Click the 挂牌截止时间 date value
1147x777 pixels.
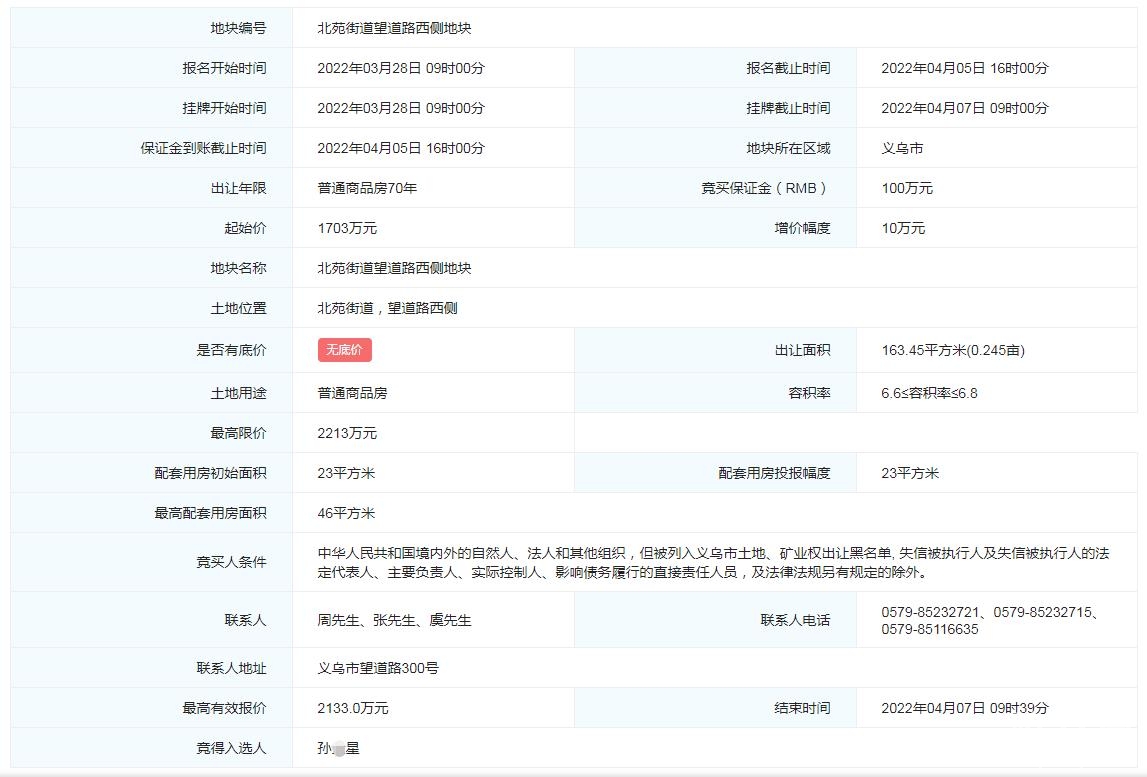click(x=964, y=108)
